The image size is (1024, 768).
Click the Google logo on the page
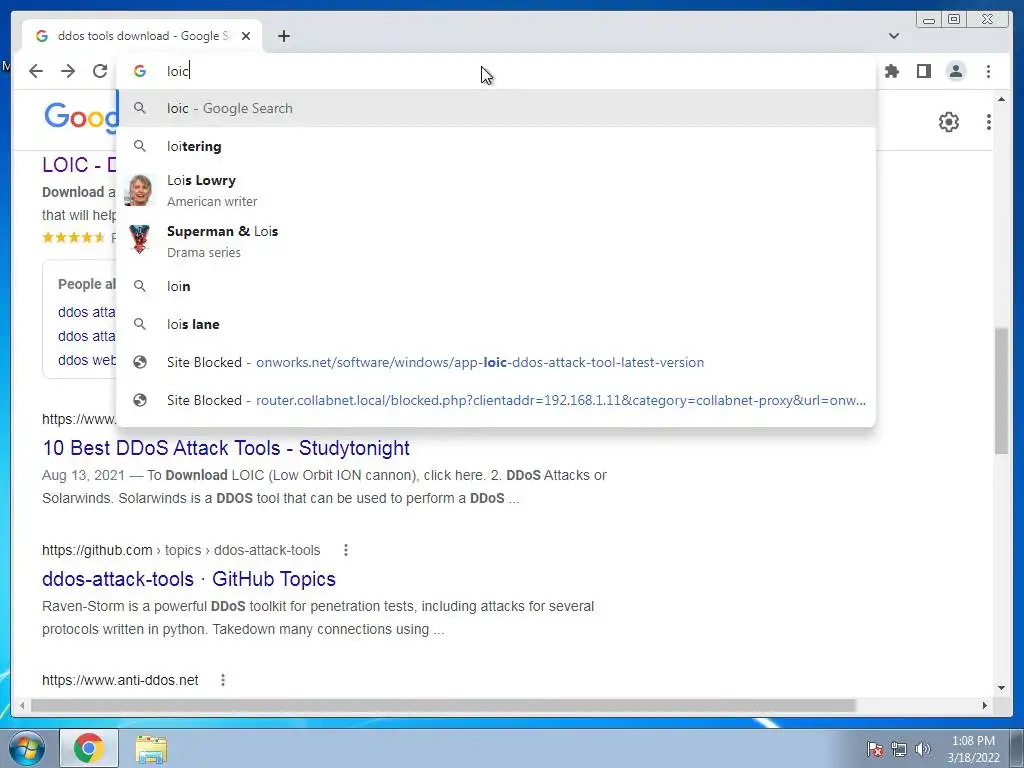coord(80,118)
